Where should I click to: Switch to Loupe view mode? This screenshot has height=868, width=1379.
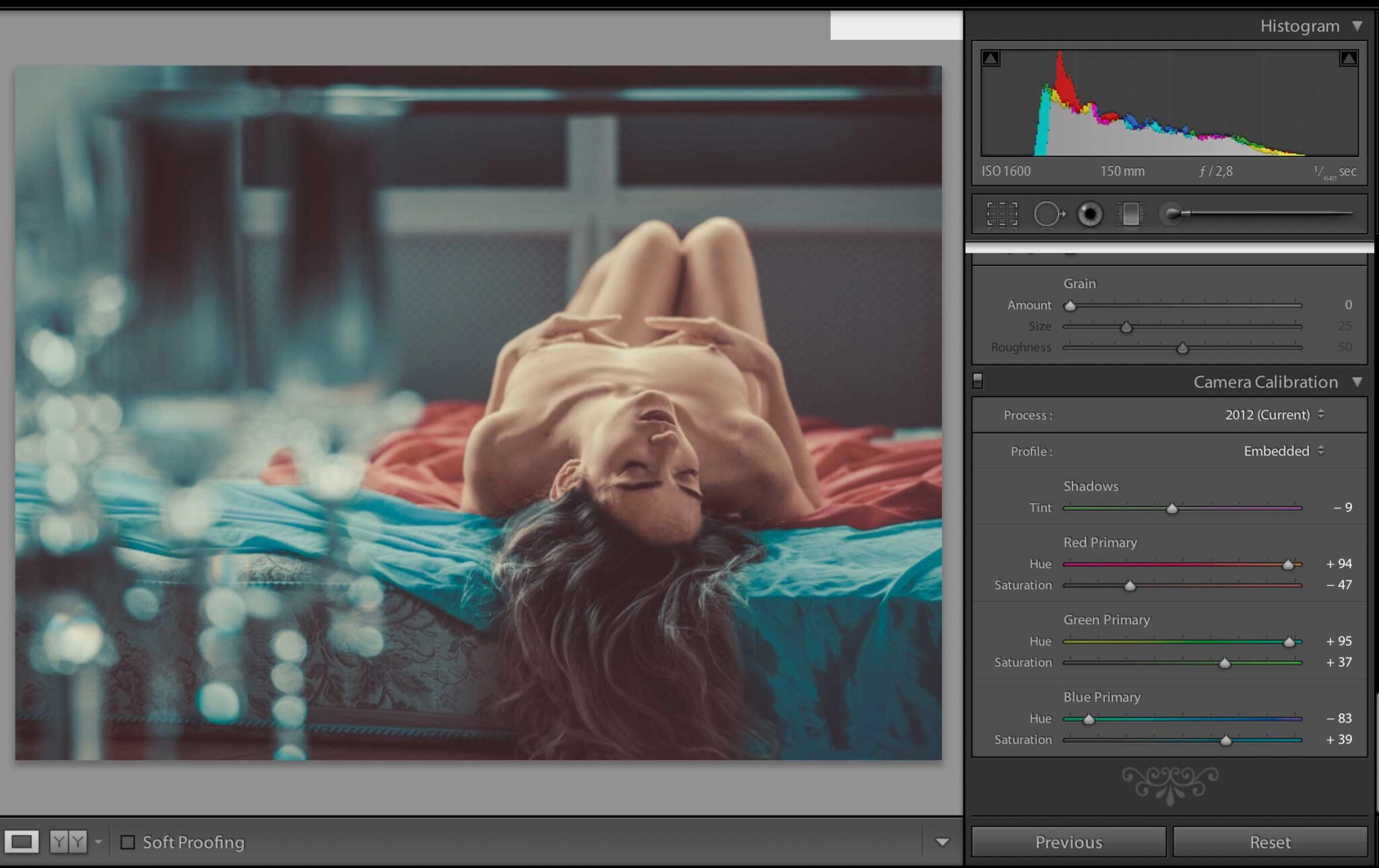(x=22, y=841)
